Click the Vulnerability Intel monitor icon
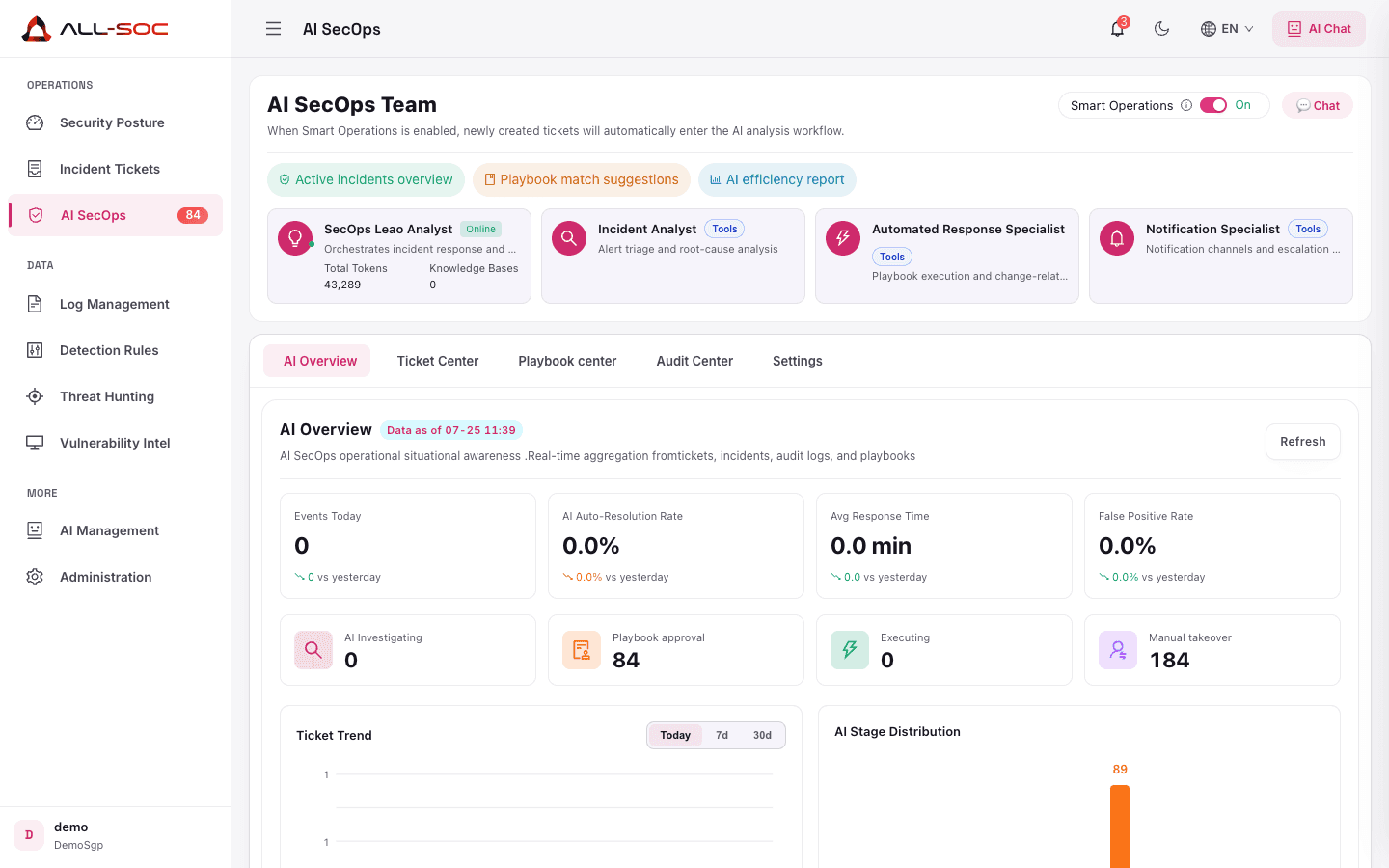This screenshot has width=1389, height=868. (x=35, y=443)
